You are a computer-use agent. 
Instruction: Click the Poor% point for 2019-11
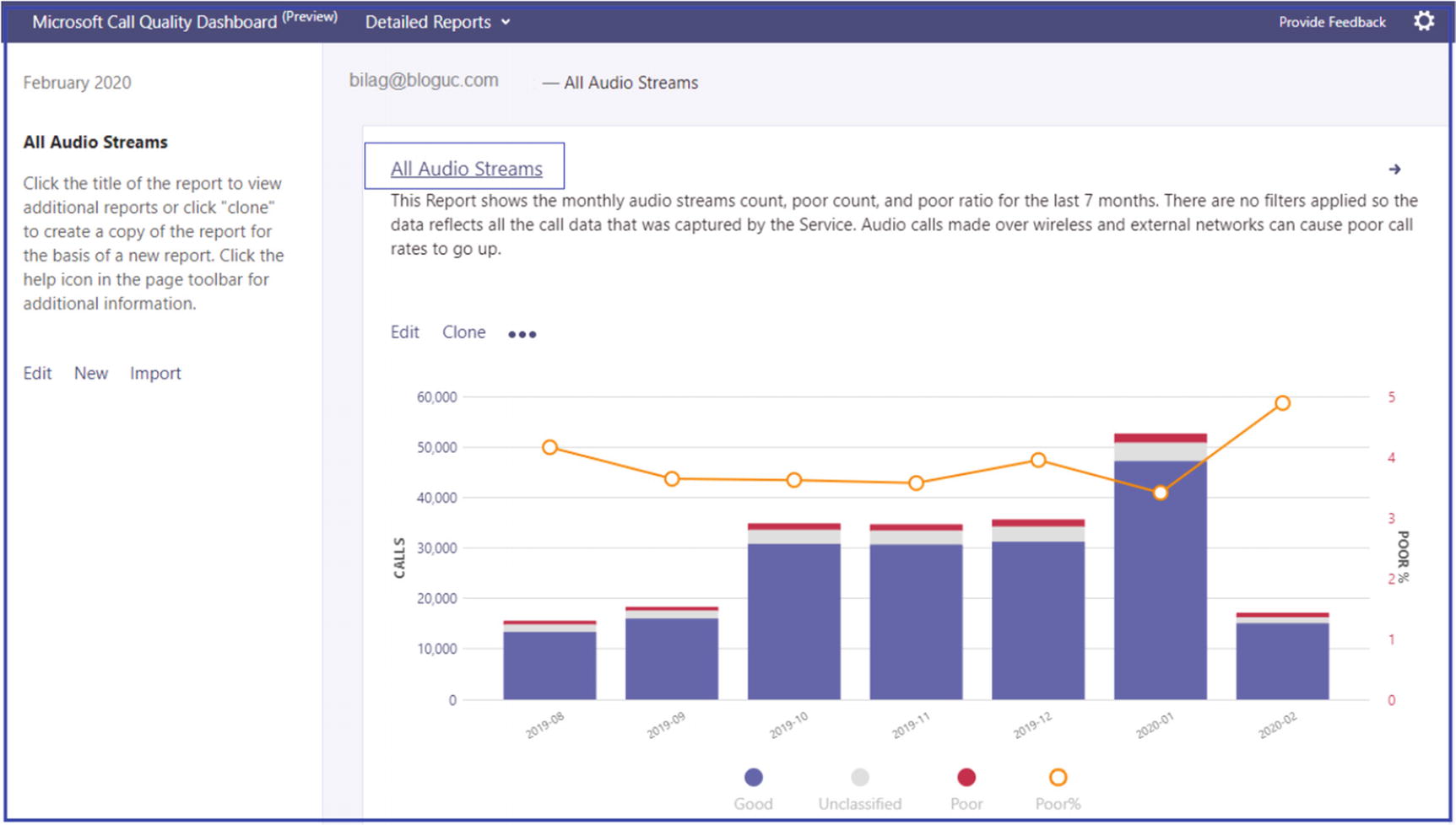coord(916,483)
